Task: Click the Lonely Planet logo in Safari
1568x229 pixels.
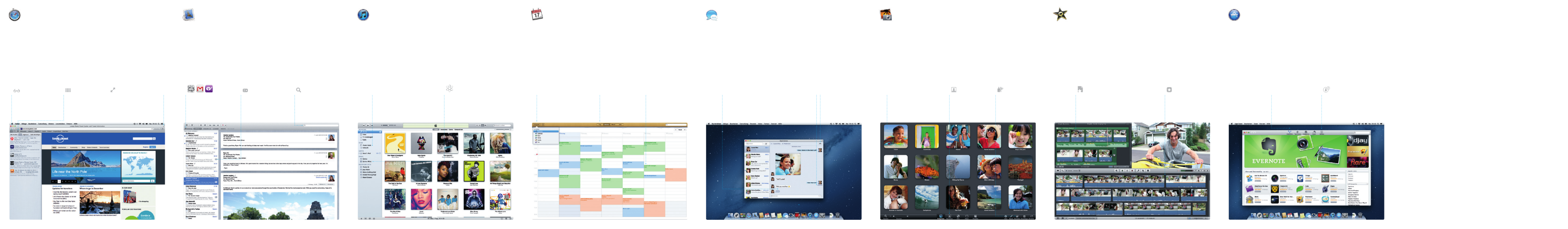Action: click(x=60, y=139)
